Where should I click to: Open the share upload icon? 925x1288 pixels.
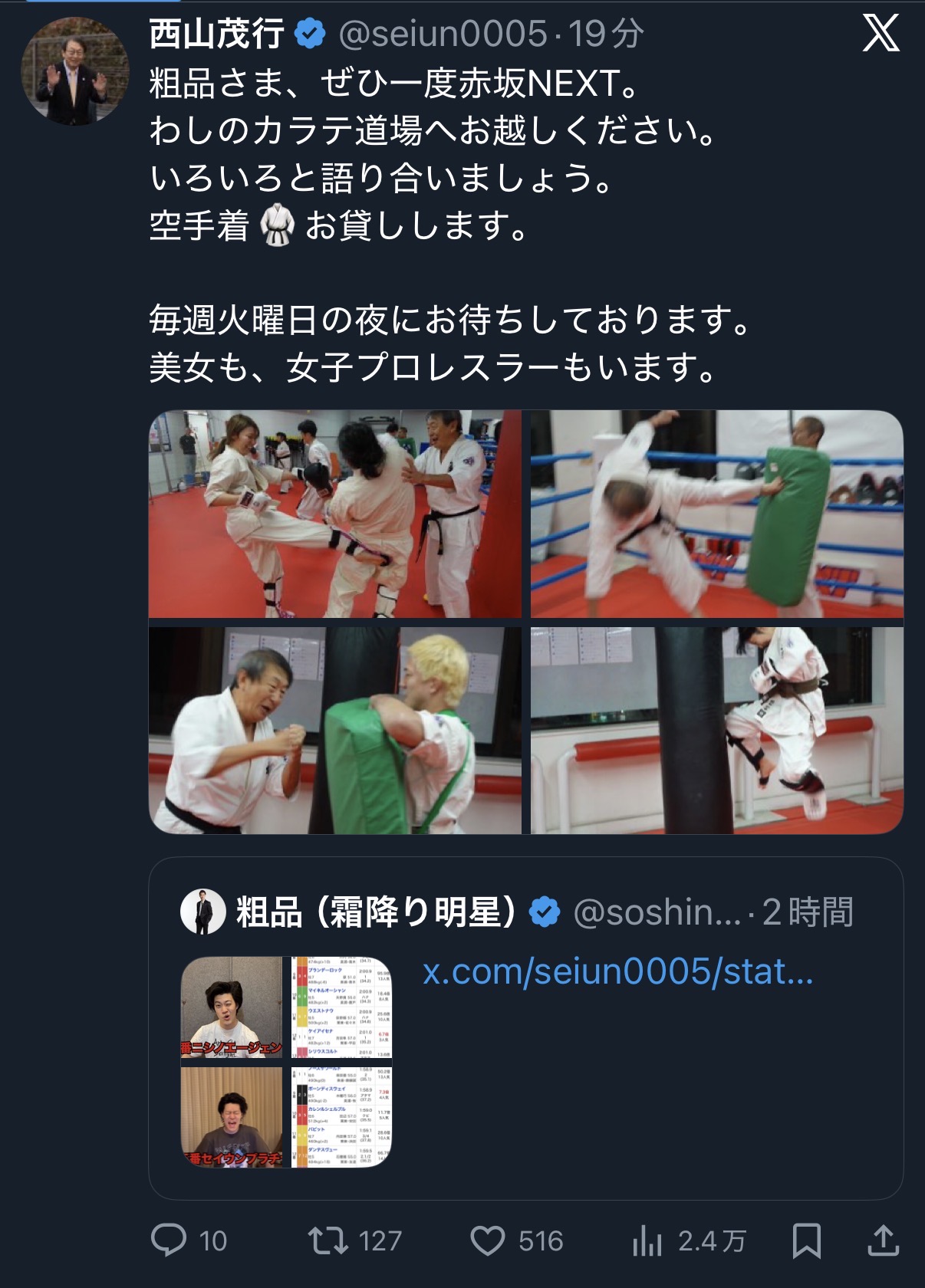pyautogui.click(x=883, y=1240)
